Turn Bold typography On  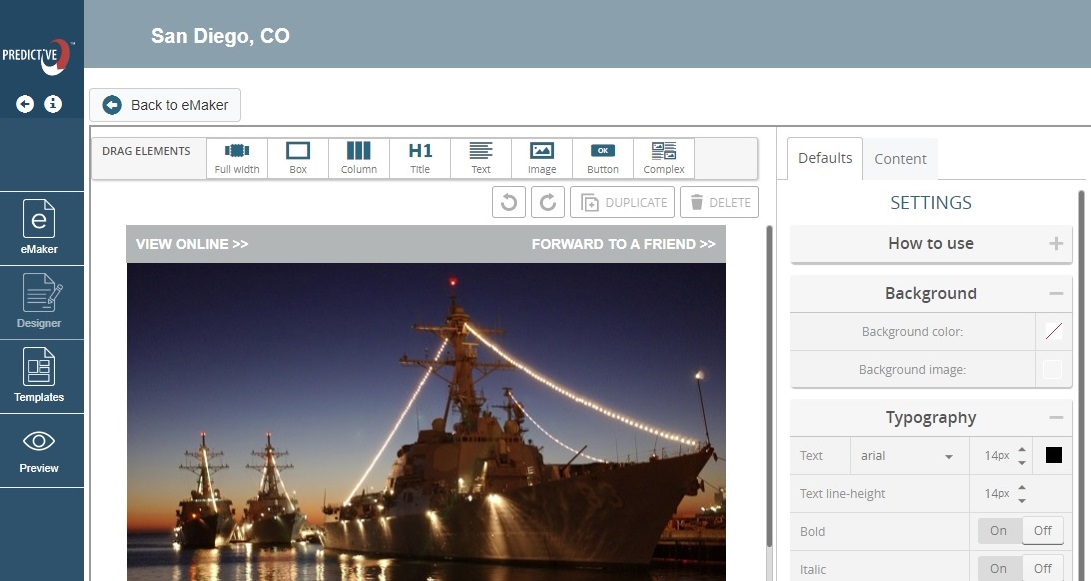tap(998, 531)
